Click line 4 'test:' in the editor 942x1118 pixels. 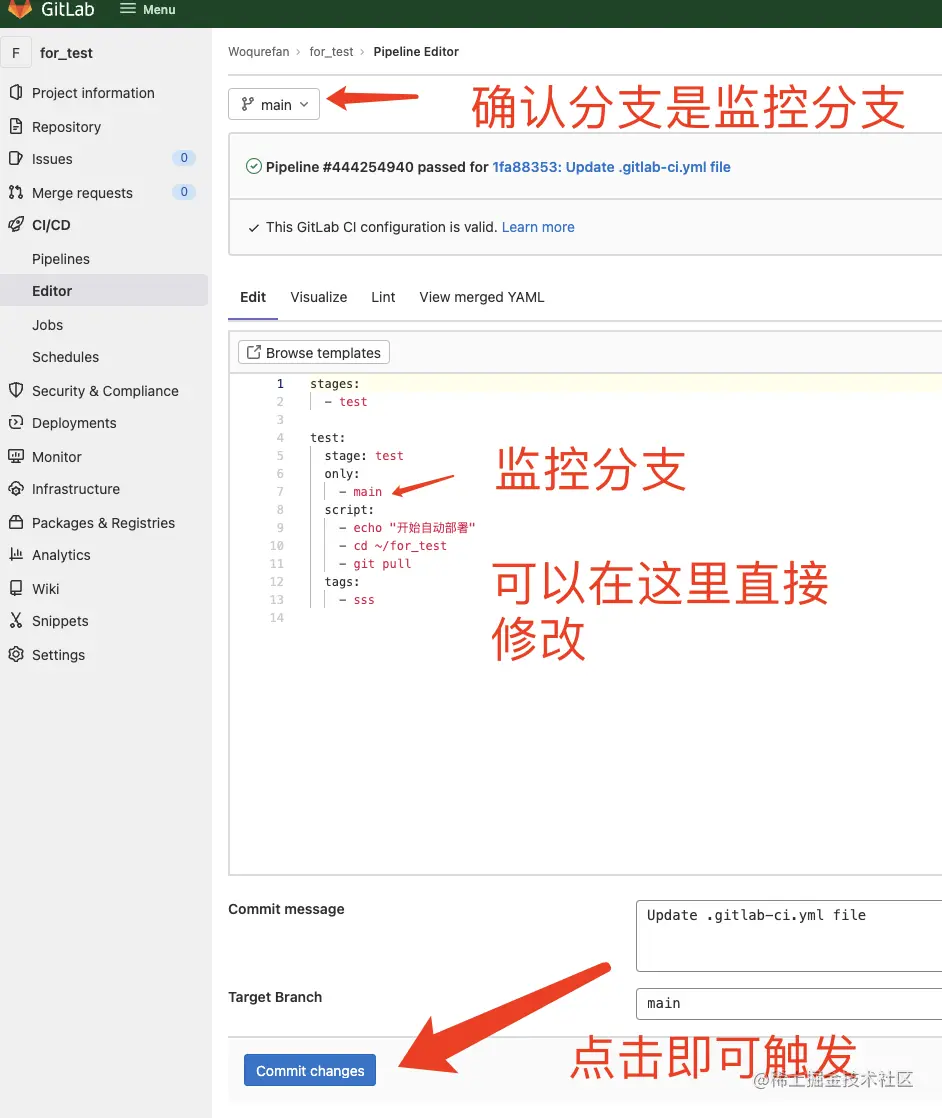pos(327,438)
